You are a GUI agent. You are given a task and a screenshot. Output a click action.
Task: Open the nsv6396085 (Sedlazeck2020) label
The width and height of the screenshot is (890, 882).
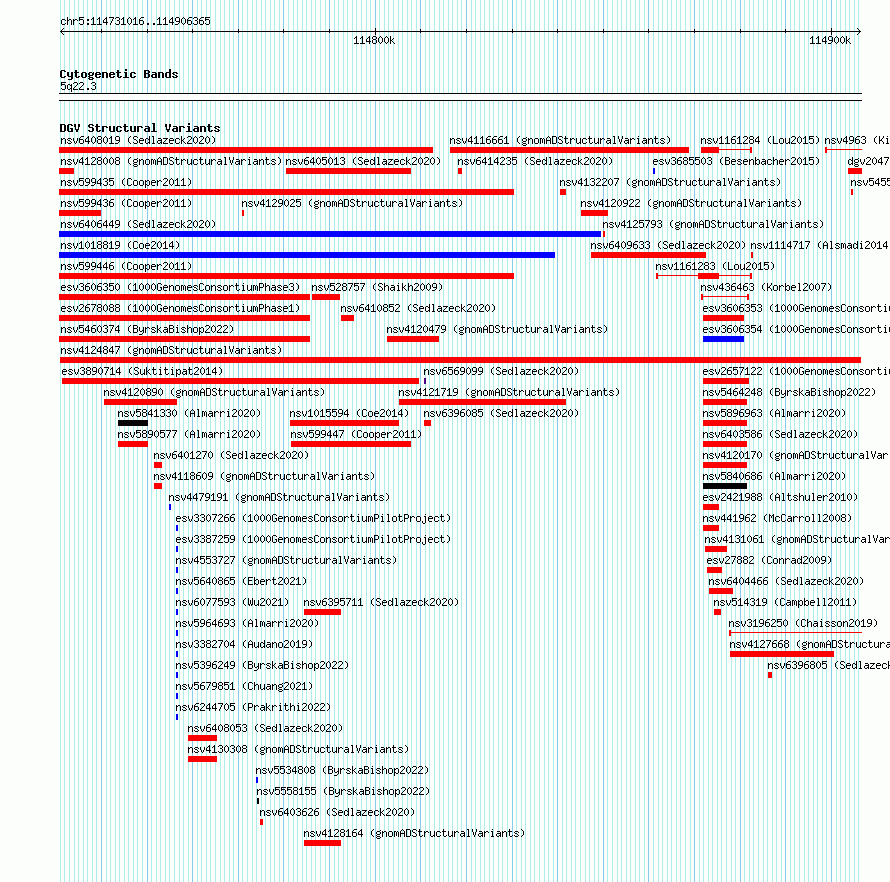(x=501, y=413)
